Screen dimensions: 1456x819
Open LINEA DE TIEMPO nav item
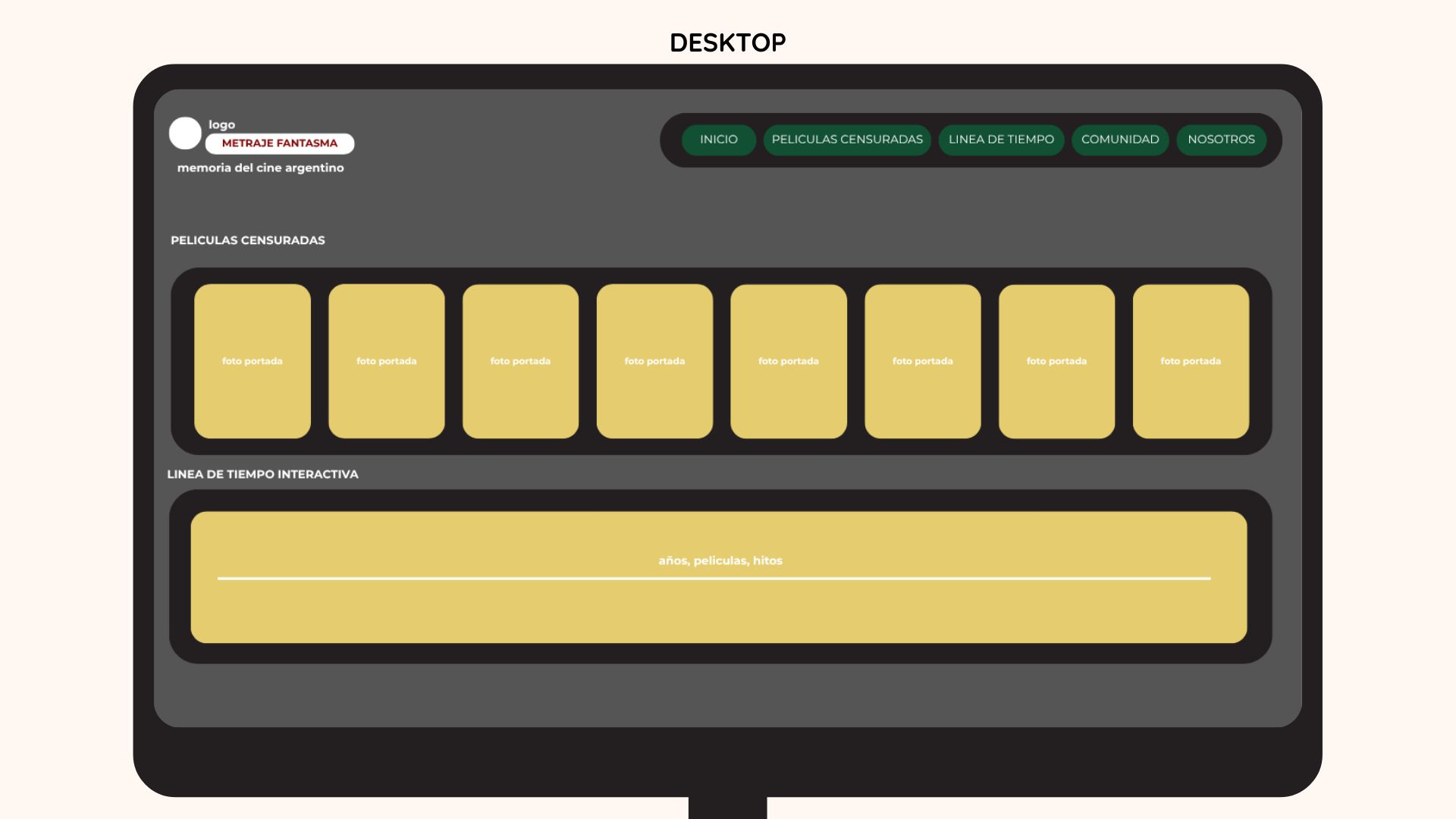coord(1001,140)
